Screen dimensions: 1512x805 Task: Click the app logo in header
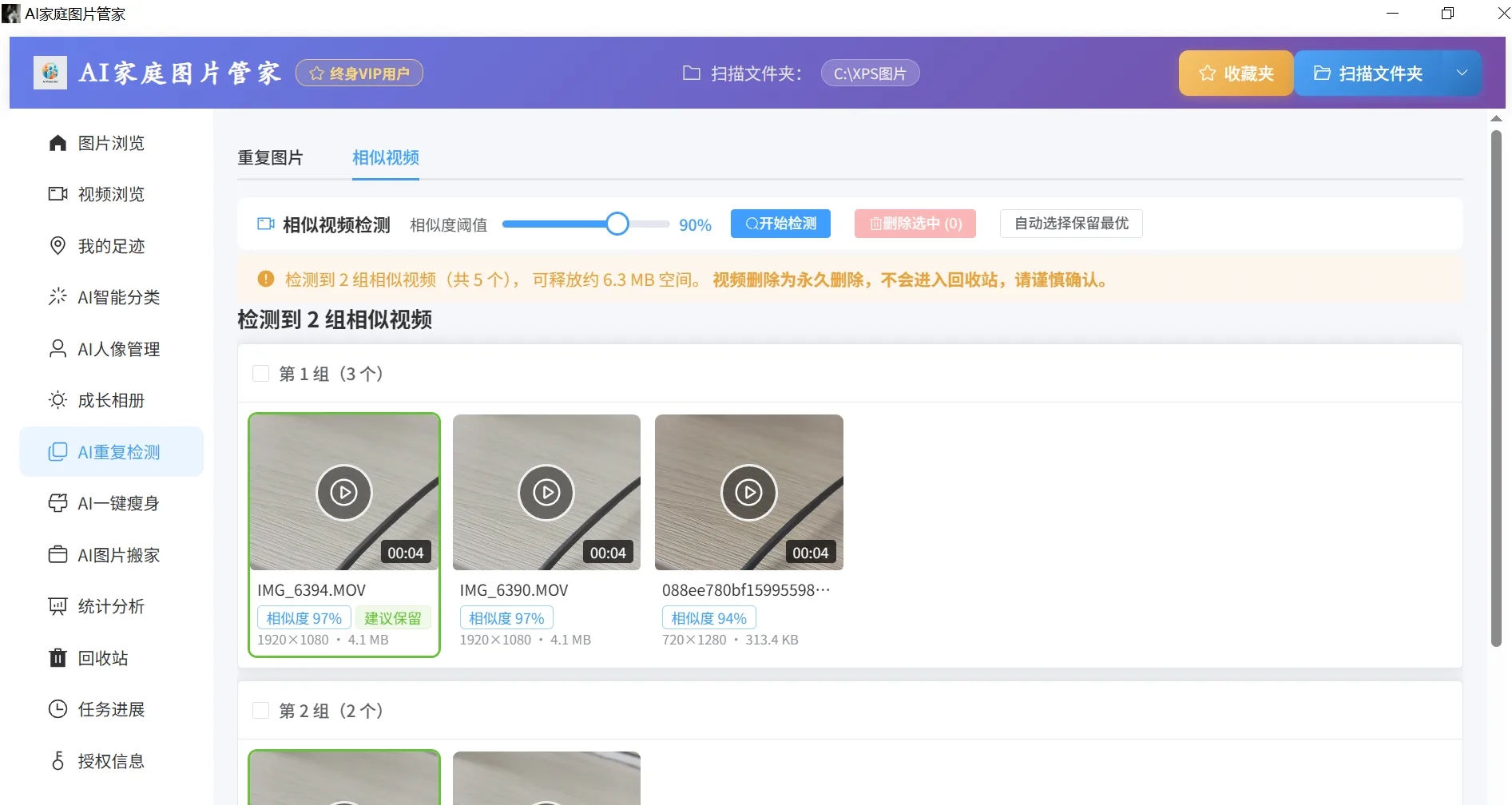[x=50, y=73]
